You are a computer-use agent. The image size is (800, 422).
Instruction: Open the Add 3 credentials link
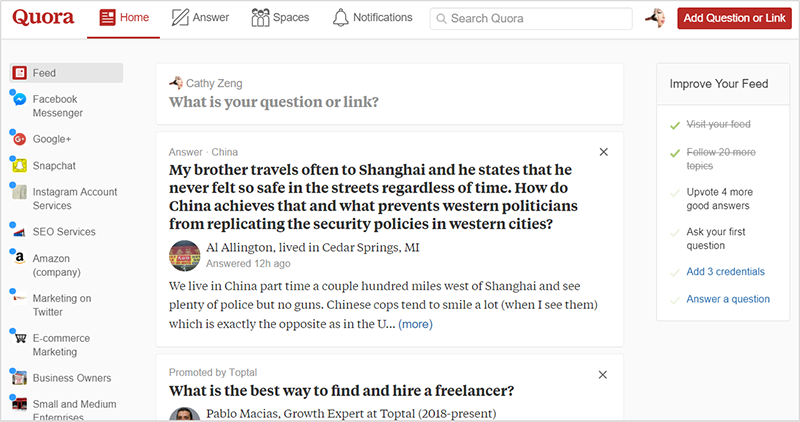[x=726, y=271]
